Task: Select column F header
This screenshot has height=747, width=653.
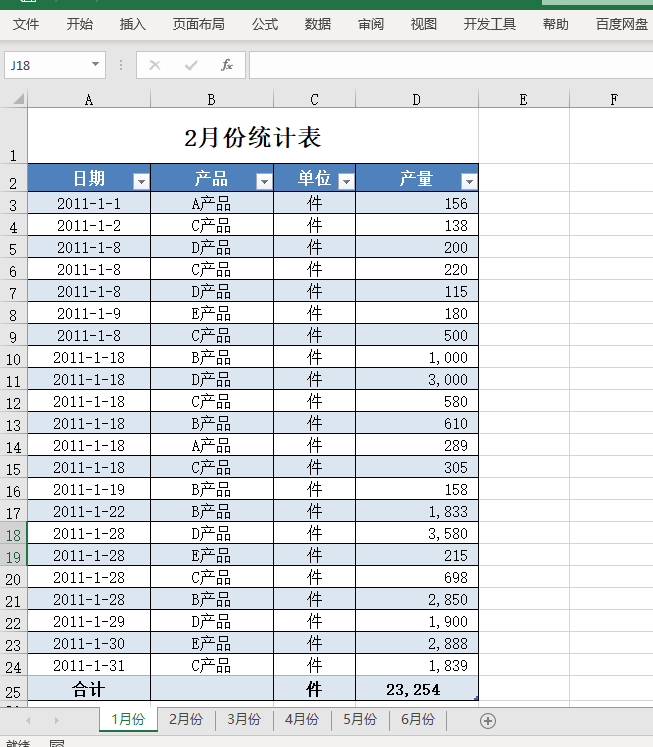Action: pos(613,99)
